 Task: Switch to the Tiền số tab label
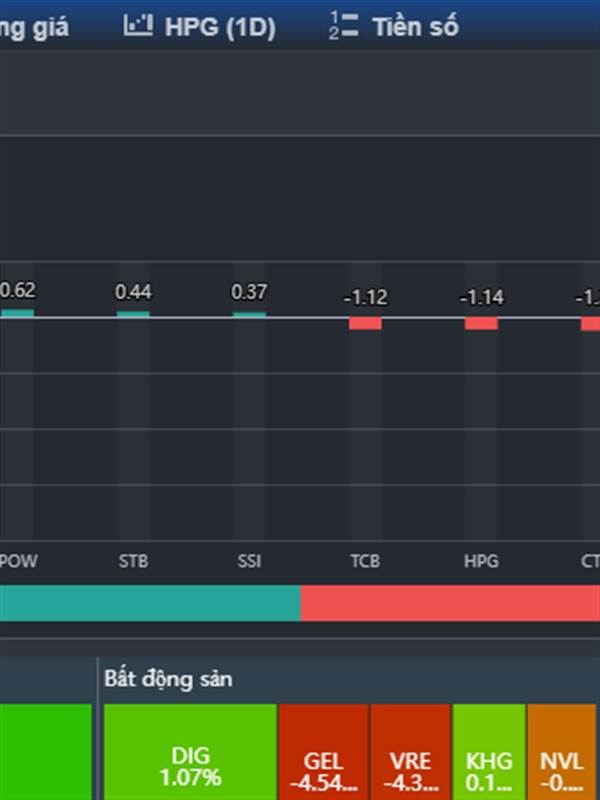[415, 28]
